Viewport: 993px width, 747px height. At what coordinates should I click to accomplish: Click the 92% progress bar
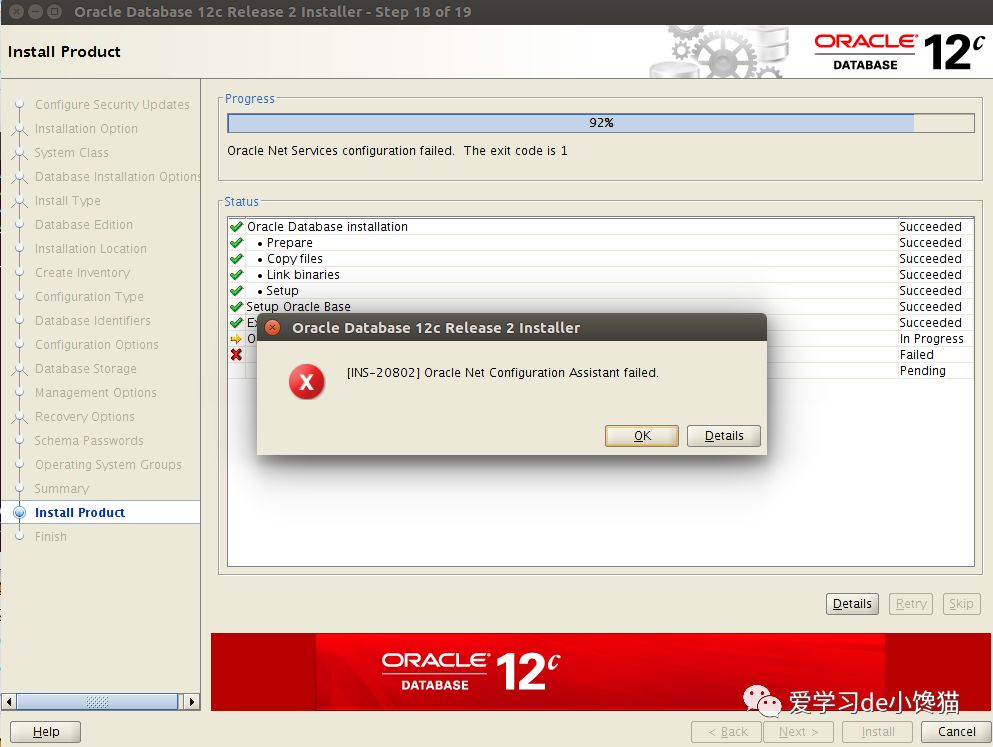pyautogui.click(x=600, y=123)
